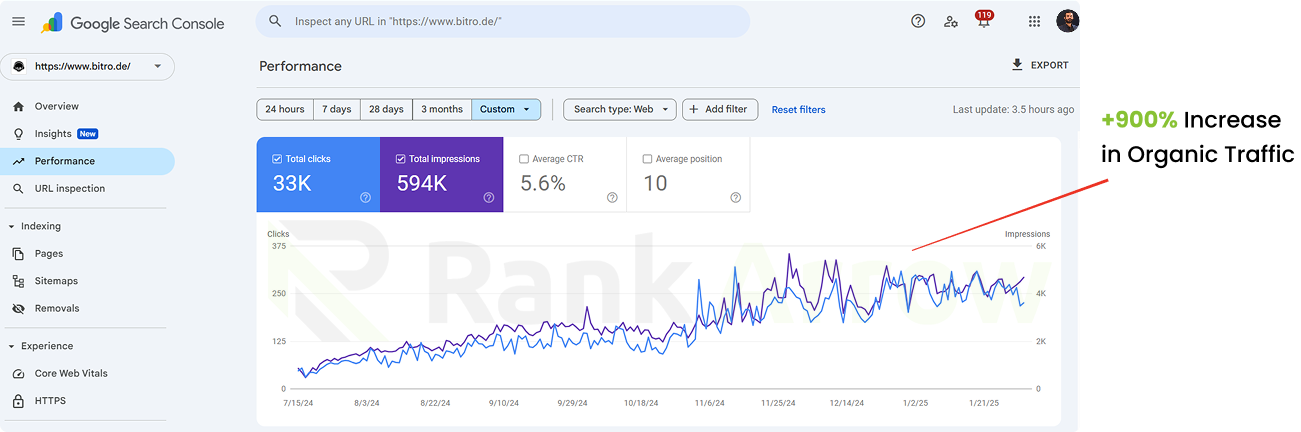Go to Sitemaps page
Image resolution: width=1301 pixels, height=432 pixels.
point(56,281)
